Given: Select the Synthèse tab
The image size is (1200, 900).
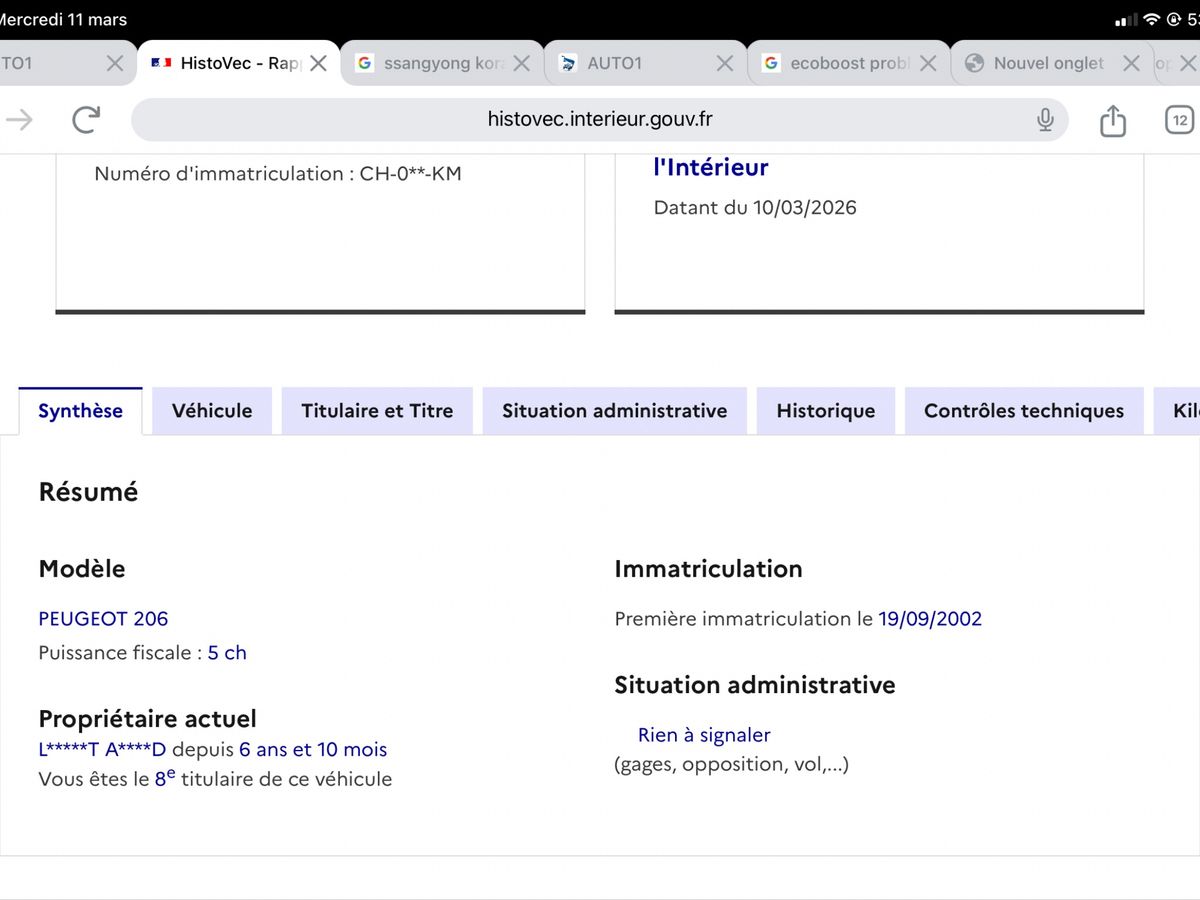Looking at the screenshot, I should [x=80, y=411].
